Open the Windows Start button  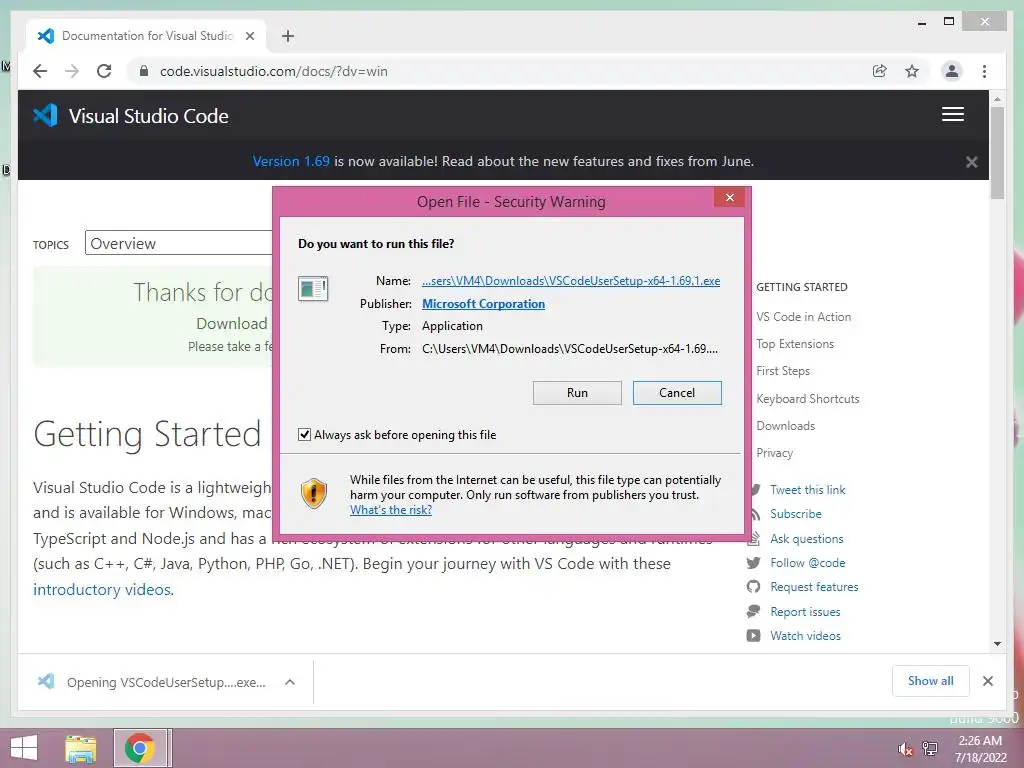click(24, 748)
